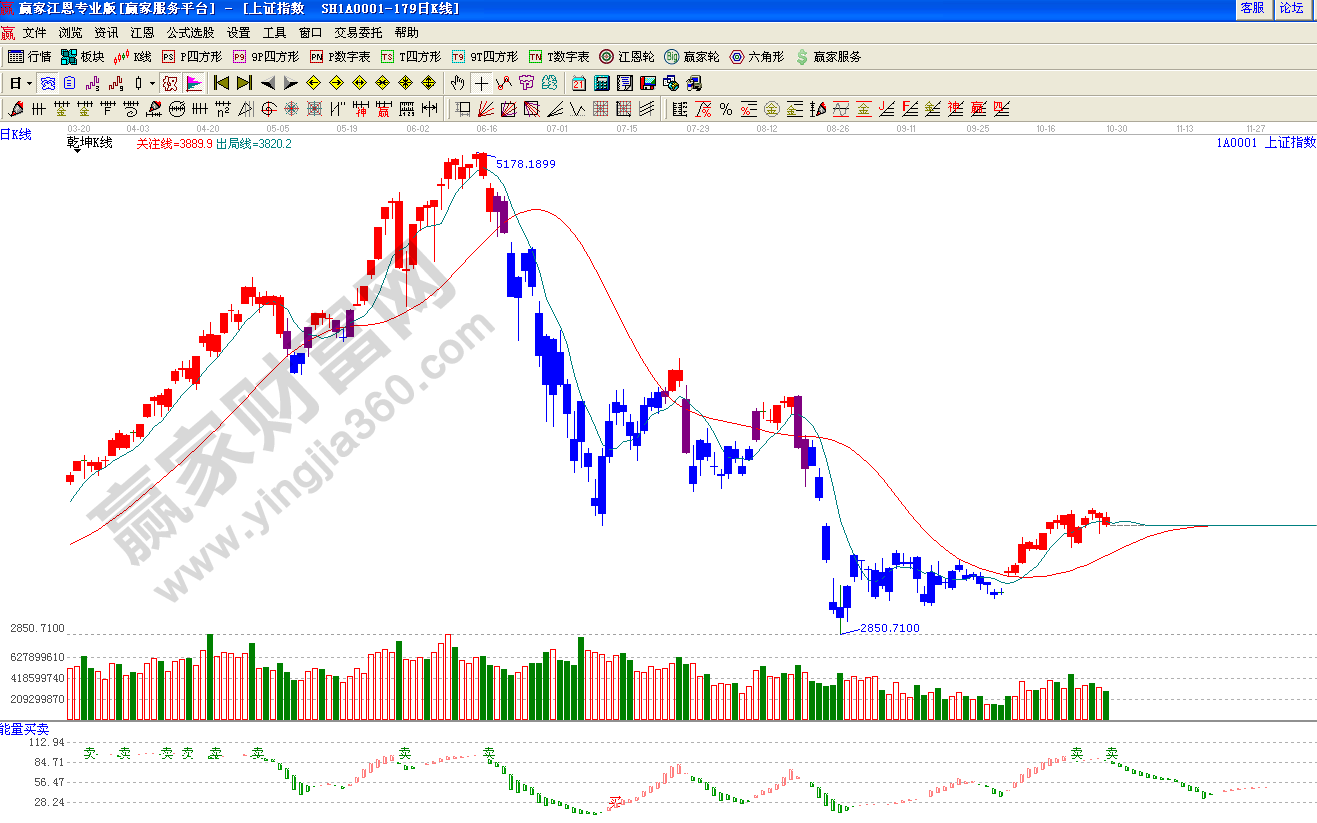
Task: Open the 江恩轮 (Gann wheel) tool
Action: click(627, 57)
